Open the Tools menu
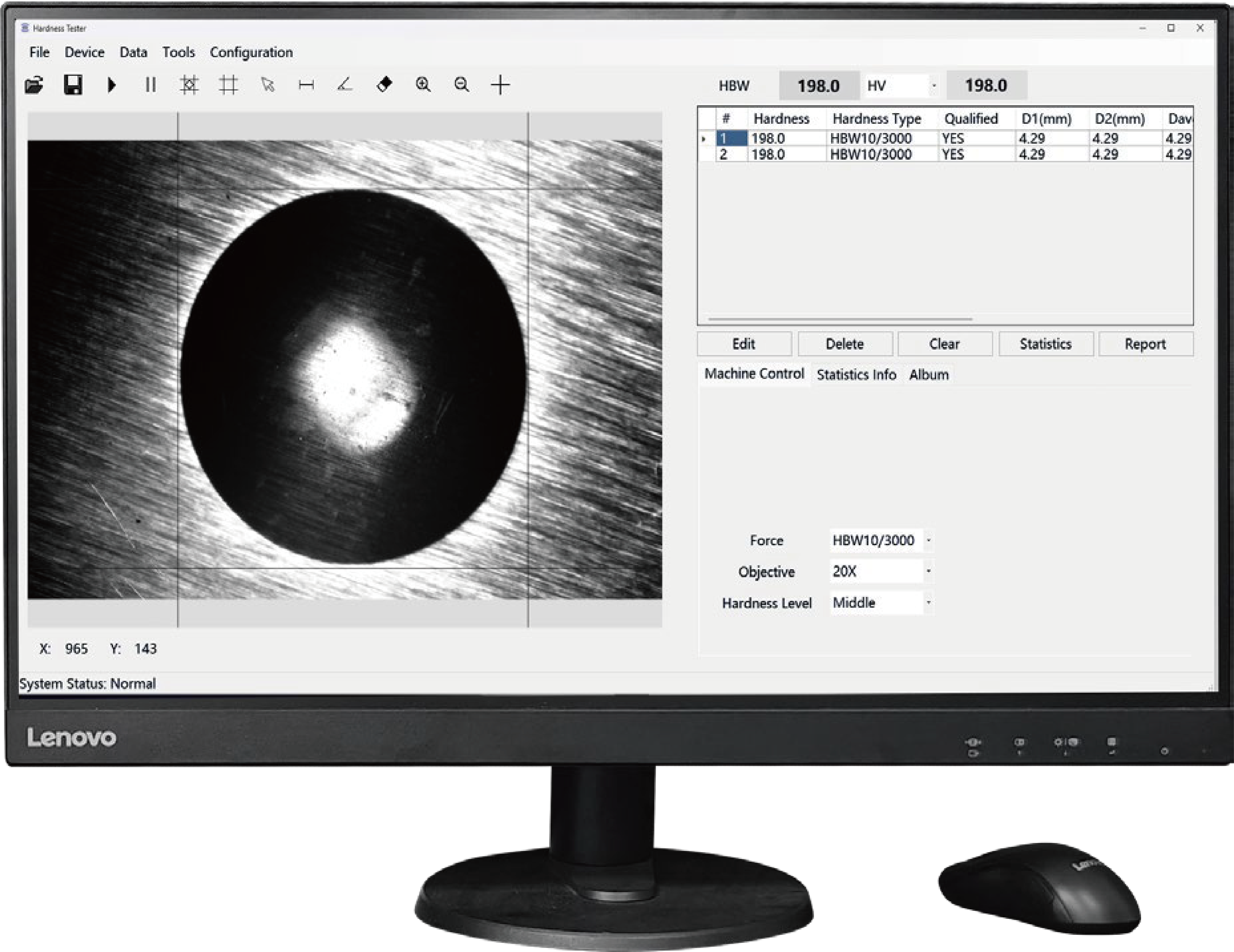Screen dimensions: 1234x952 click(178, 52)
